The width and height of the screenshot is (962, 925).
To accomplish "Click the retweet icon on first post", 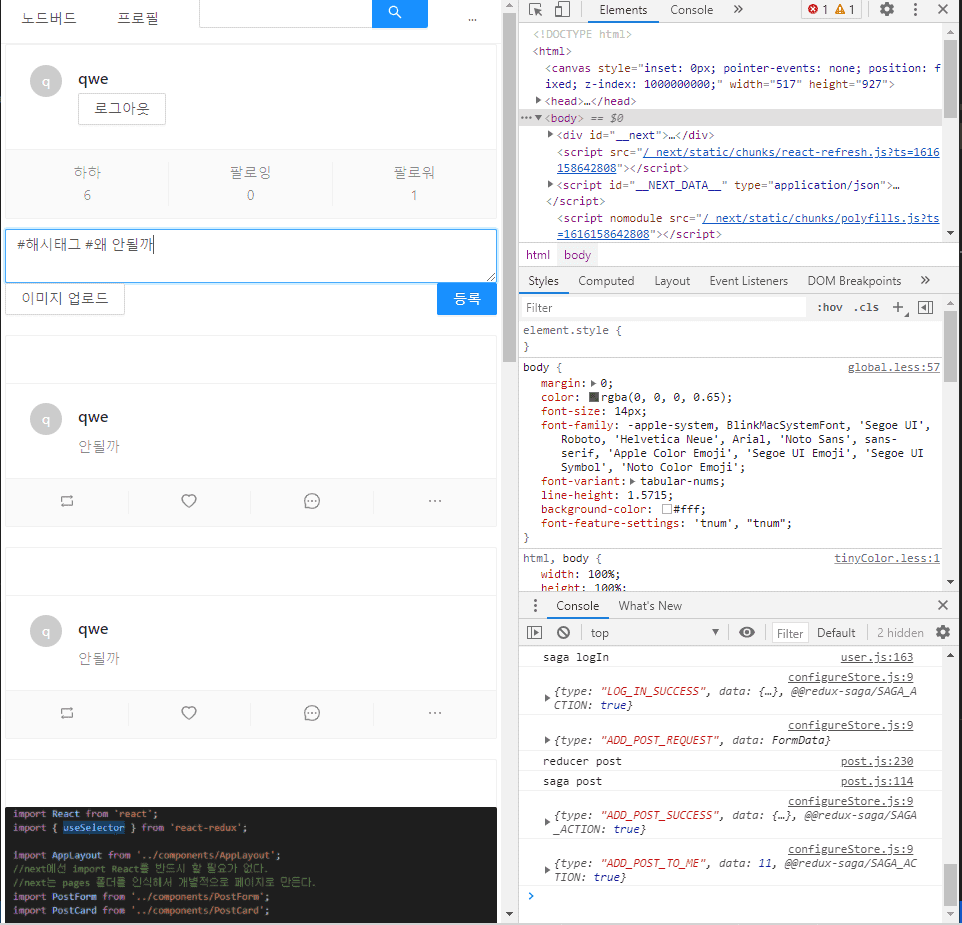I will (x=67, y=501).
